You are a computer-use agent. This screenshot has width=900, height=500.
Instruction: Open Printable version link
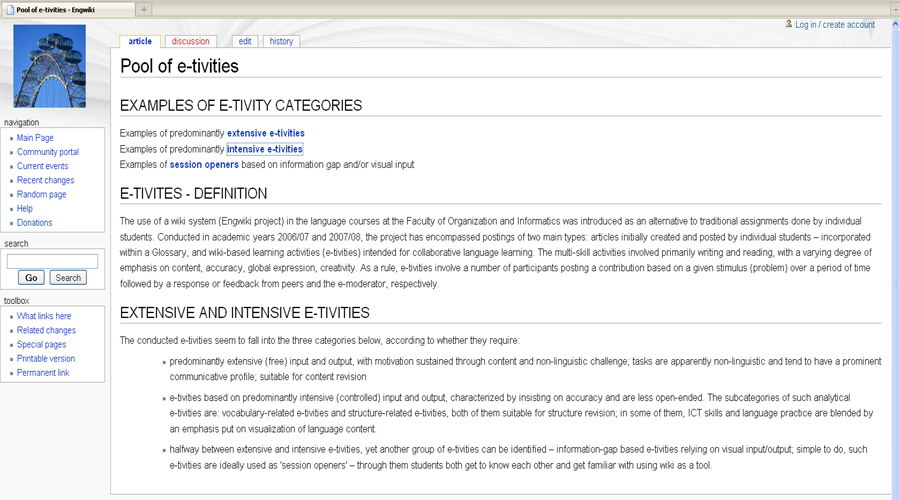(46, 359)
